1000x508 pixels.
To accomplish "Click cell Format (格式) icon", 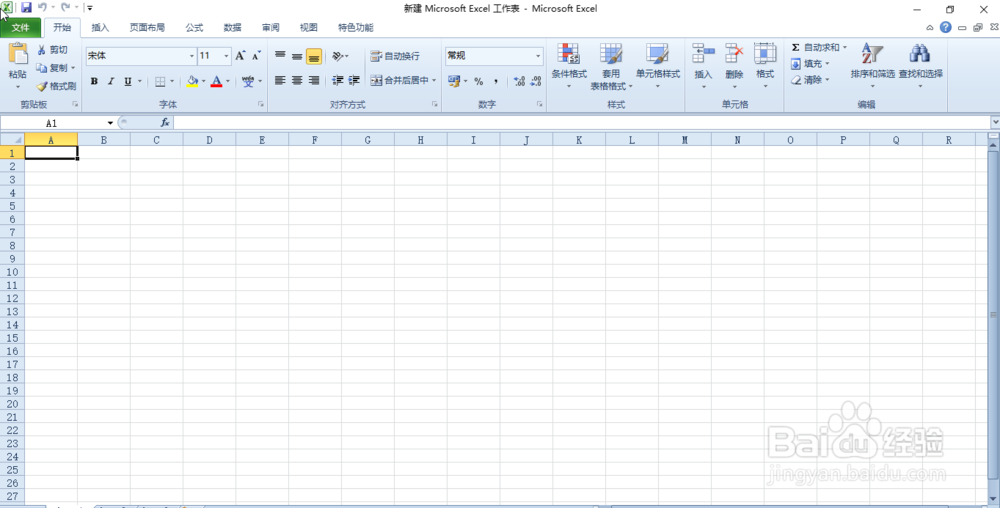I will 764,54.
